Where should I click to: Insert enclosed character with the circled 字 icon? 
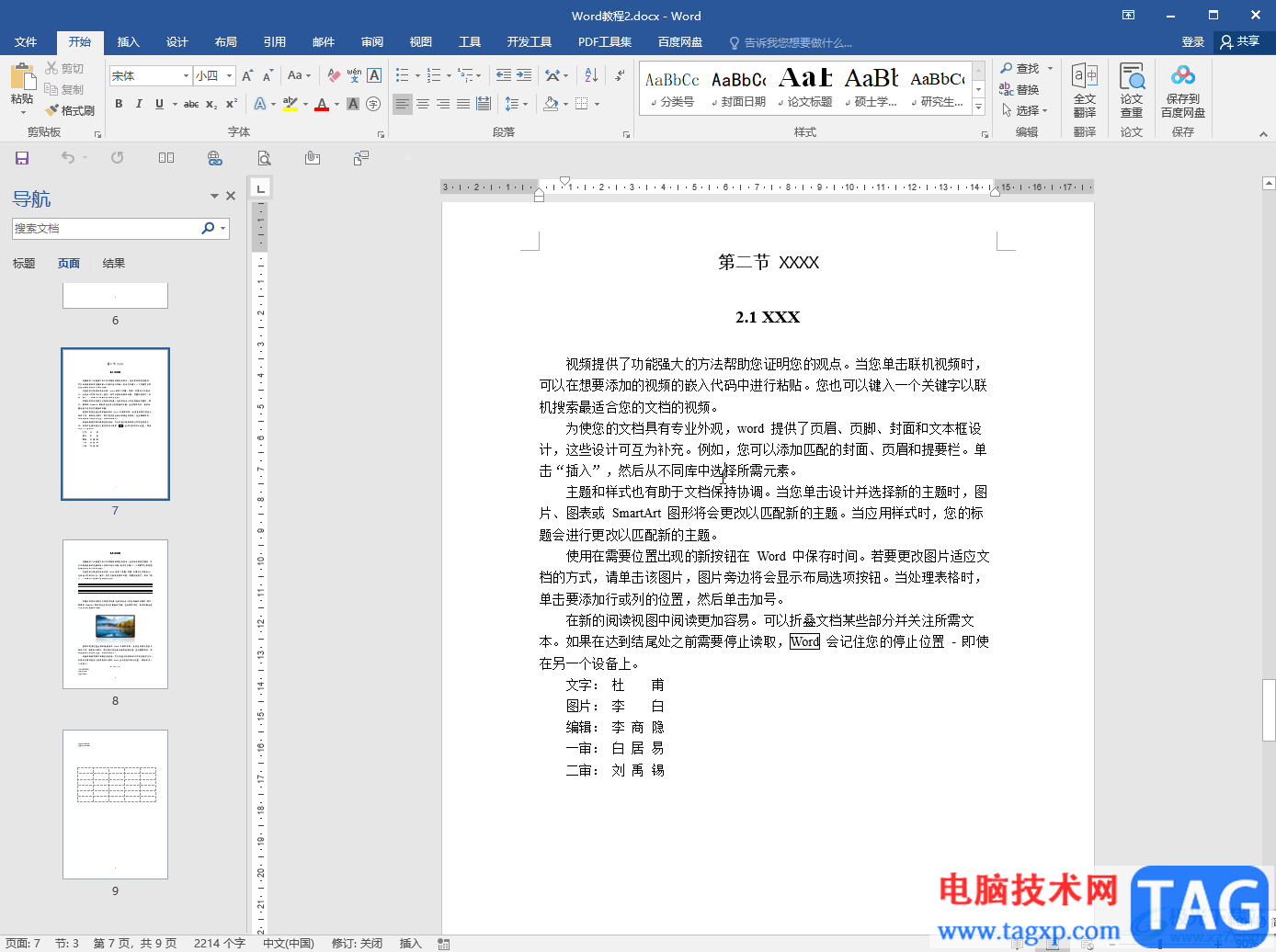tap(373, 104)
